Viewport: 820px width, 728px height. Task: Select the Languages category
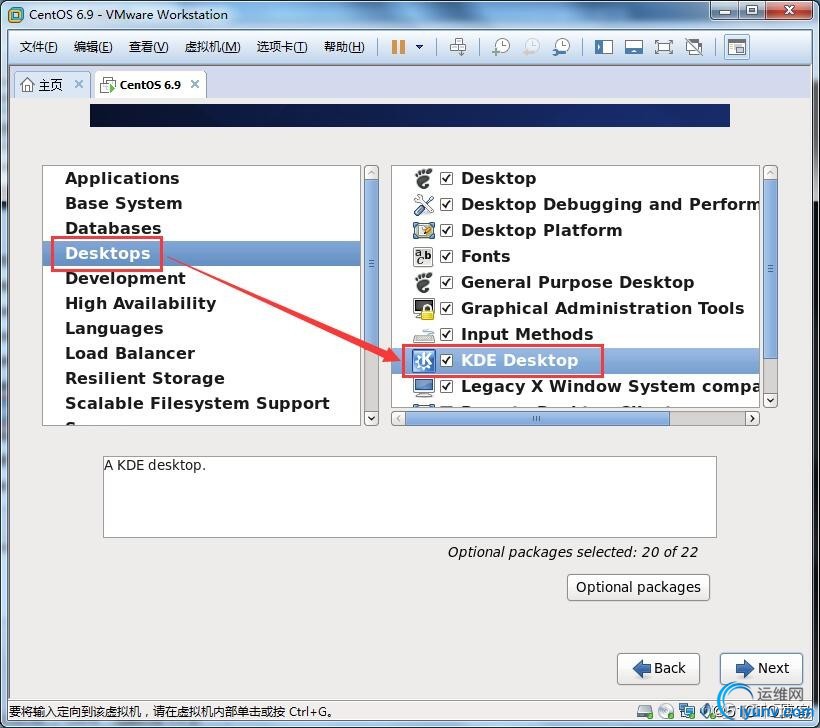(x=201, y=328)
